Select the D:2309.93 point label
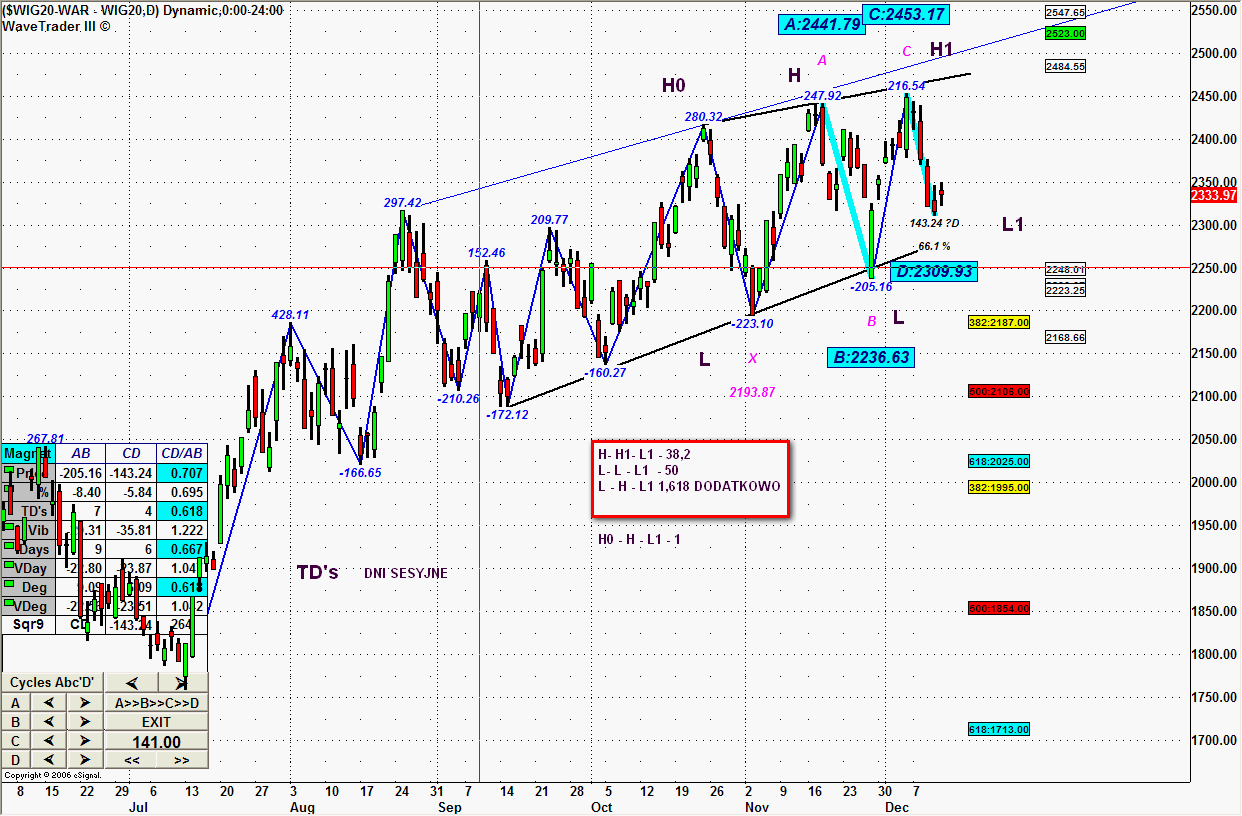This screenshot has width=1242, height=816. pyautogui.click(x=933, y=271)
